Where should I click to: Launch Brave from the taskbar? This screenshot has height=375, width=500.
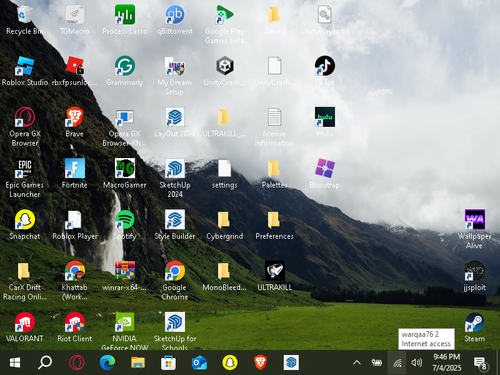(x=260, y=362)
